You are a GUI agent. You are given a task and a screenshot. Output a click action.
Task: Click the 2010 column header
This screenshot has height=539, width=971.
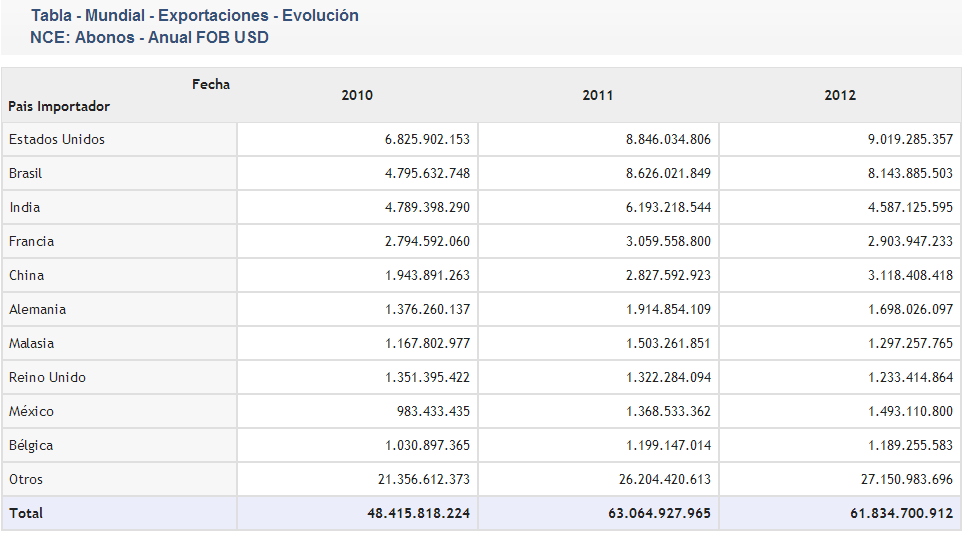[357, 95]
